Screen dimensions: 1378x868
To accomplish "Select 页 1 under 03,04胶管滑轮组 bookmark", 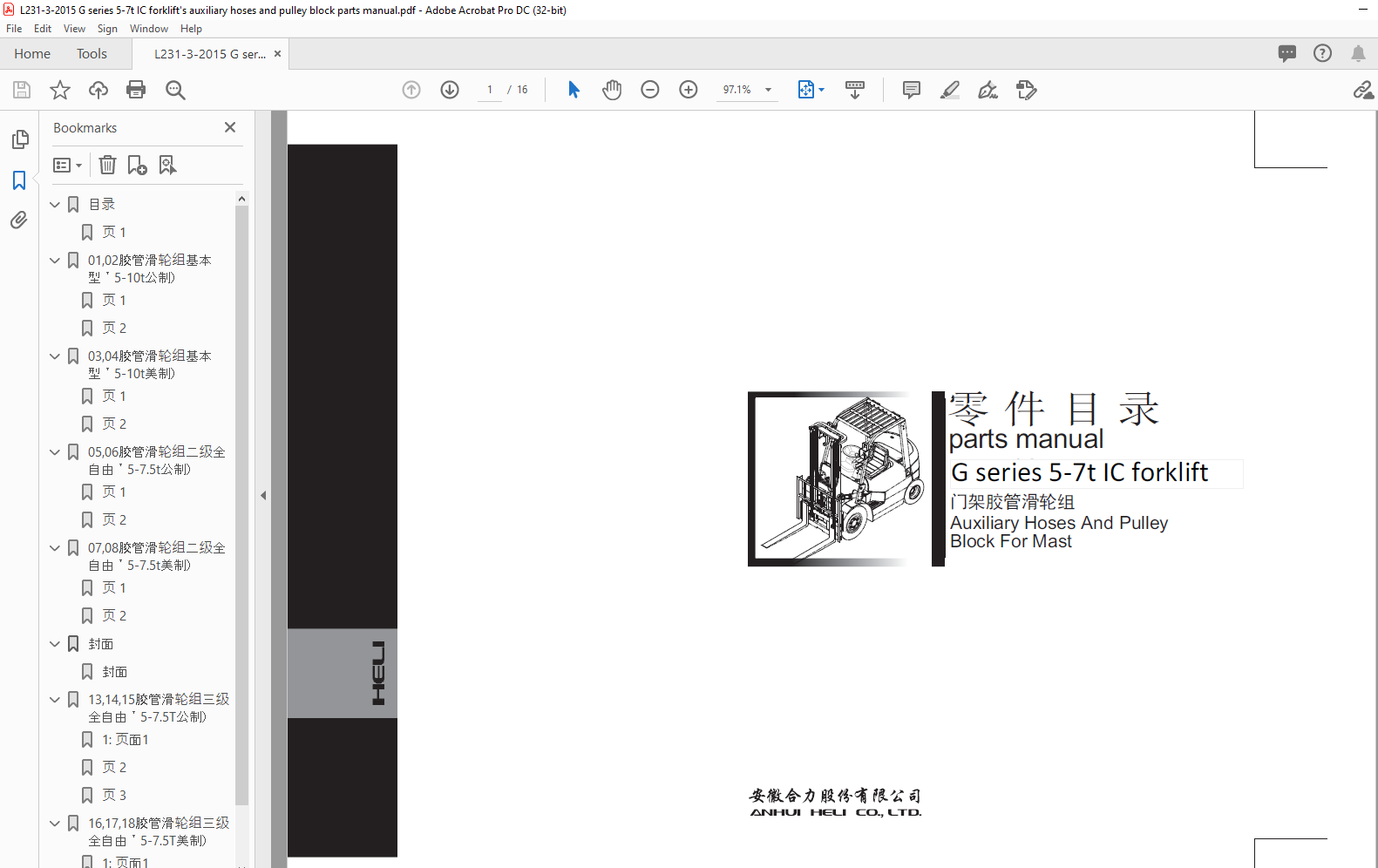I will click(114, 396).
